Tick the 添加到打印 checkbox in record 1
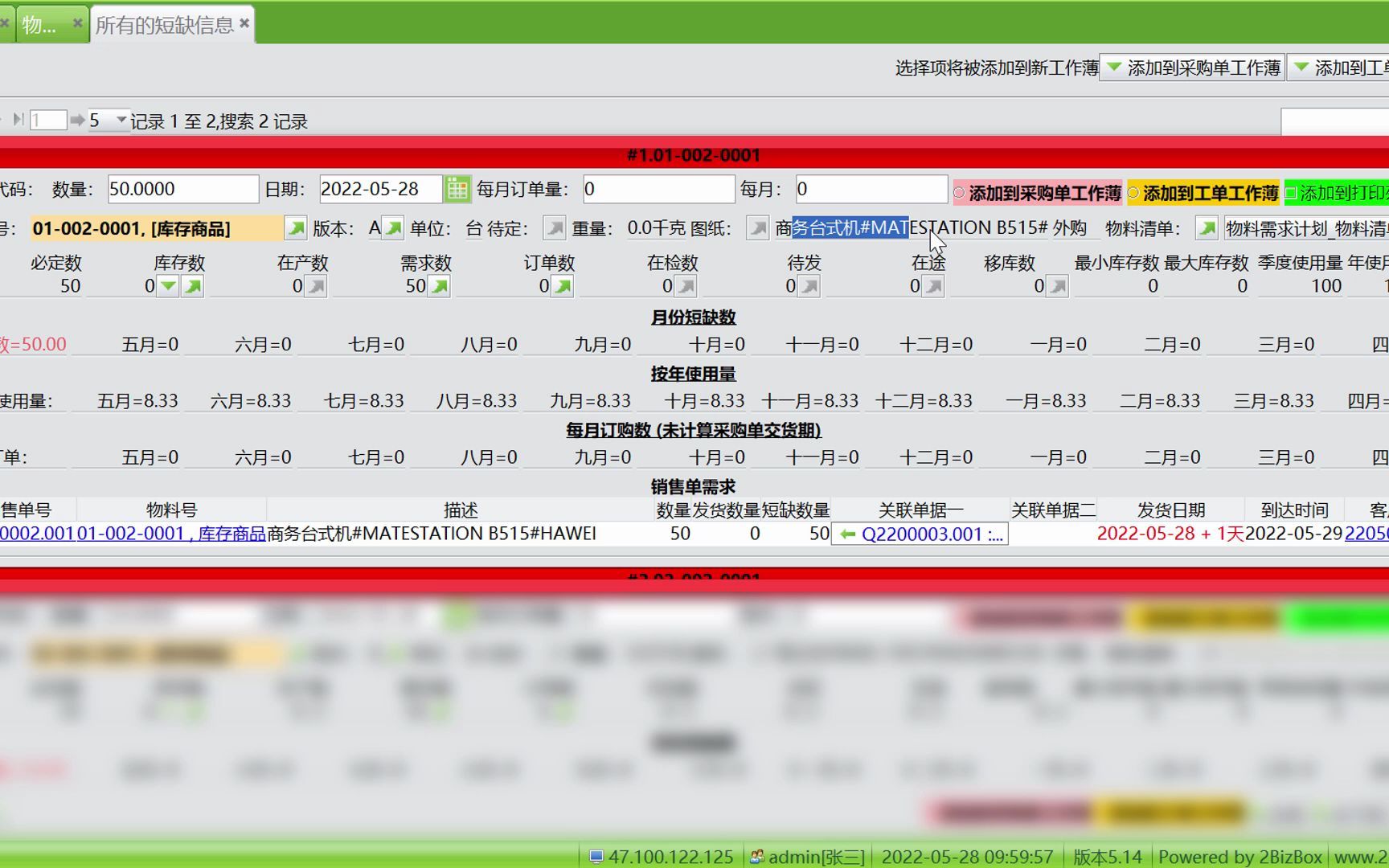This screenshot has height=868, width=1389. (1291, 193)
